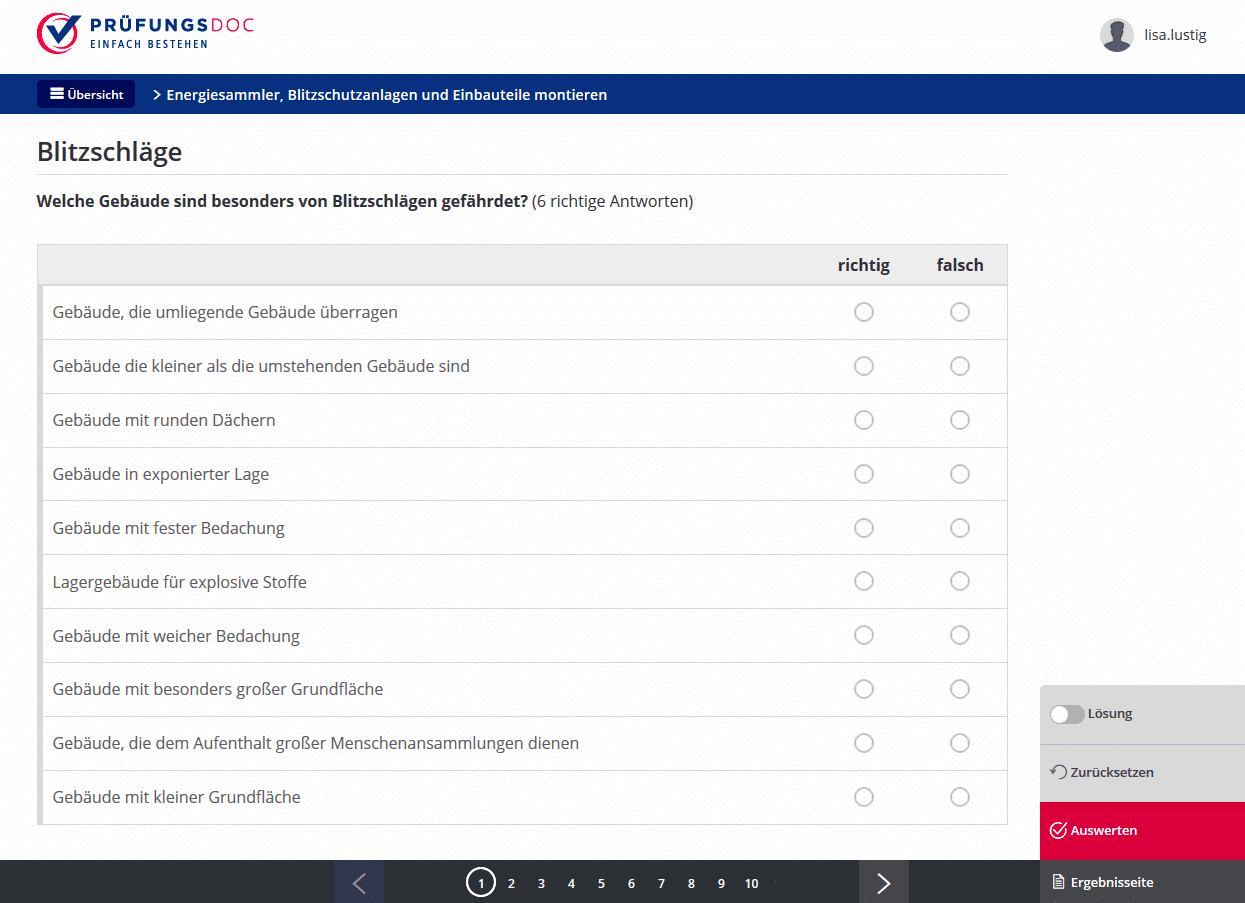Open the Übersicht menu
Image resolution: width=1245 pixels, height=903 pixels.
tap(86, 95)
